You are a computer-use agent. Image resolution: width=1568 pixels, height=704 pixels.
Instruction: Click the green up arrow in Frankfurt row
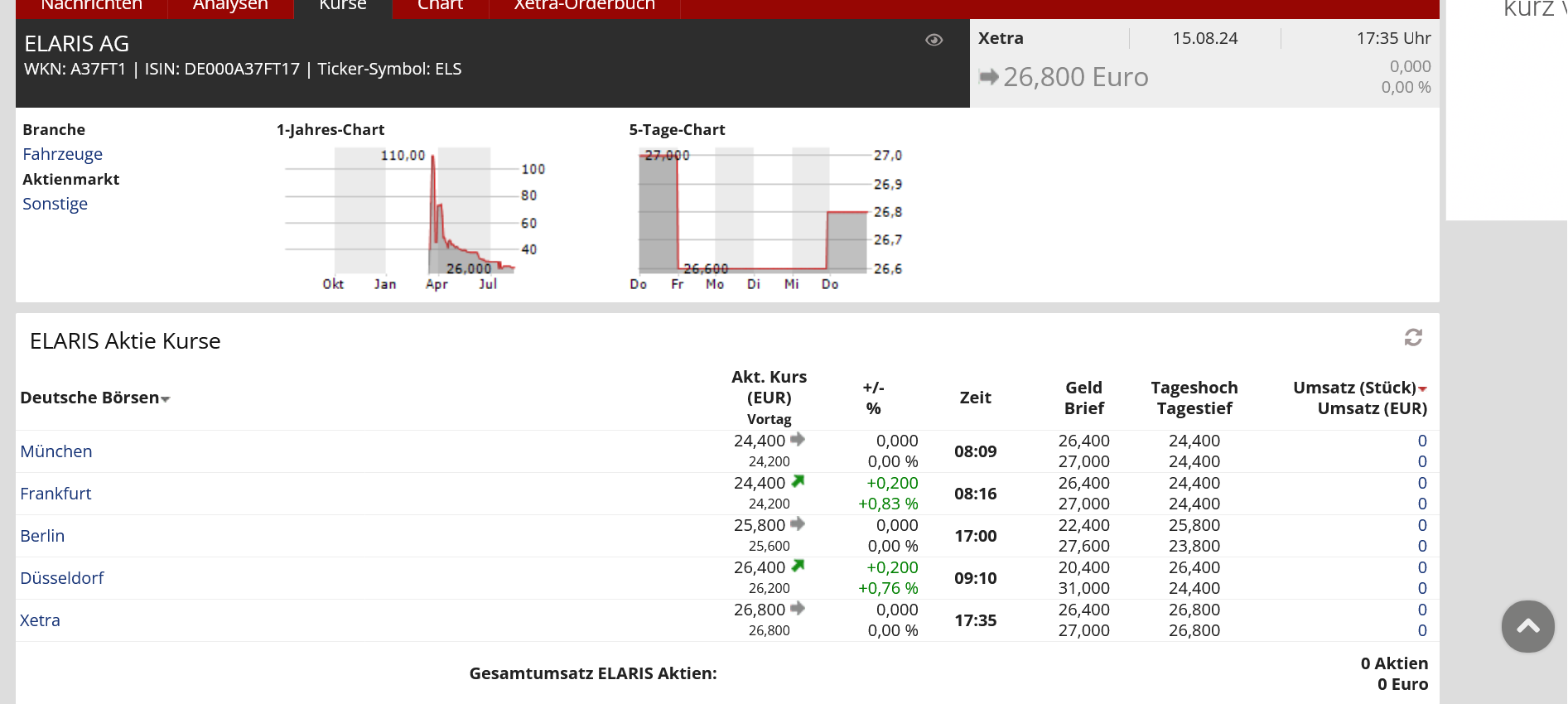[x=798, y=481]
